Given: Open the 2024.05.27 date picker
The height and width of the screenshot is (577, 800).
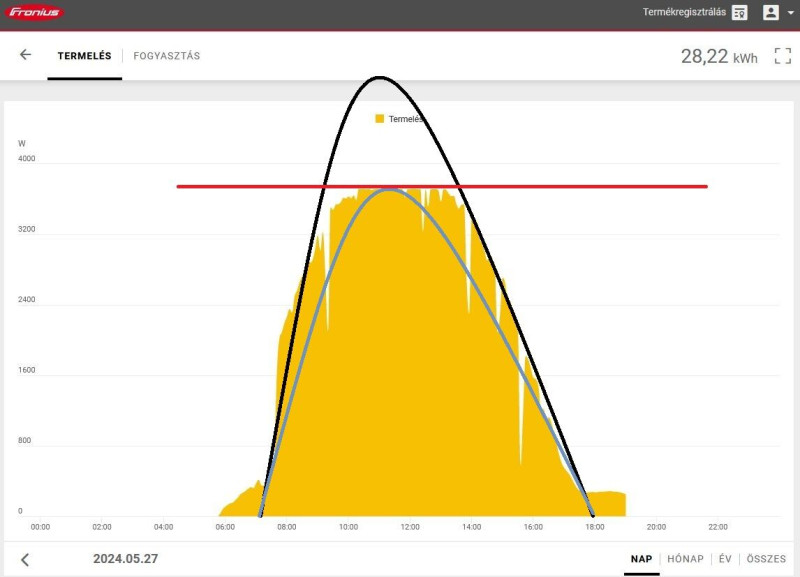Looking at the screenshot, I should 126,559.
